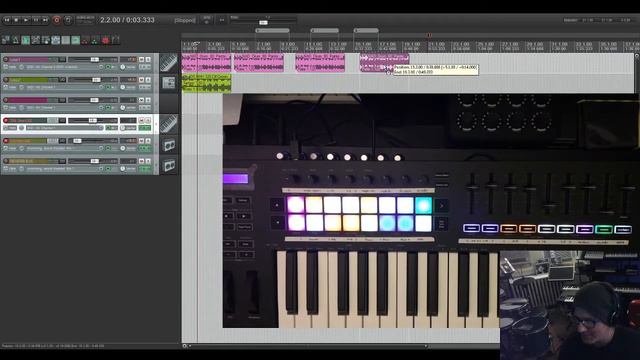Click the dark red ninth toolbar icon
640x360 pixels.
(86, 40)
